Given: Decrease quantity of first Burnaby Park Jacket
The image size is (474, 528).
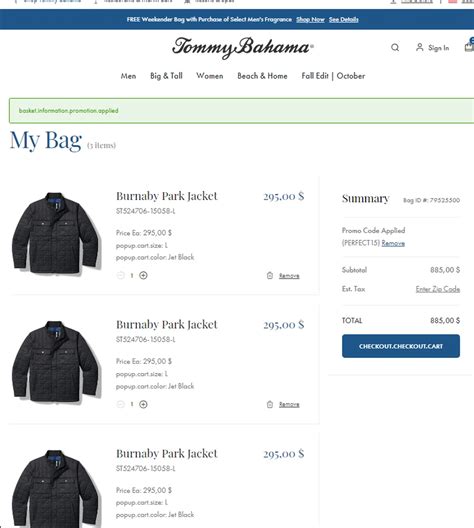Looking at the screenshot, I should point(121,275).
